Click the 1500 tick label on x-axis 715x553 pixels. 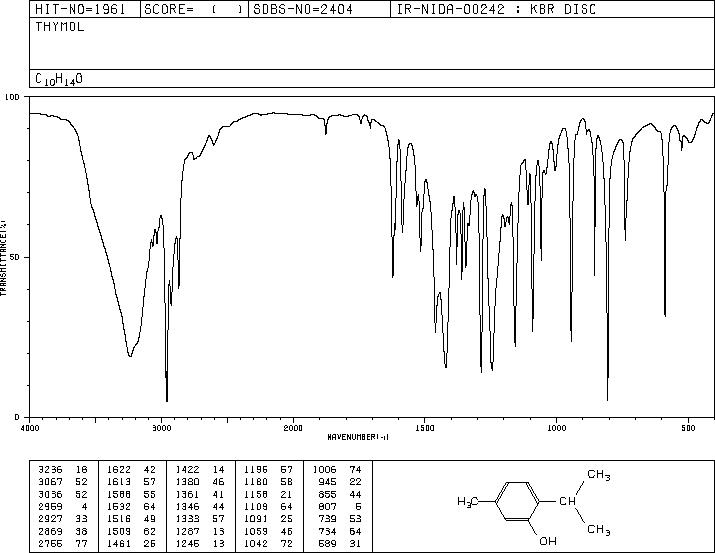(425, 428)
